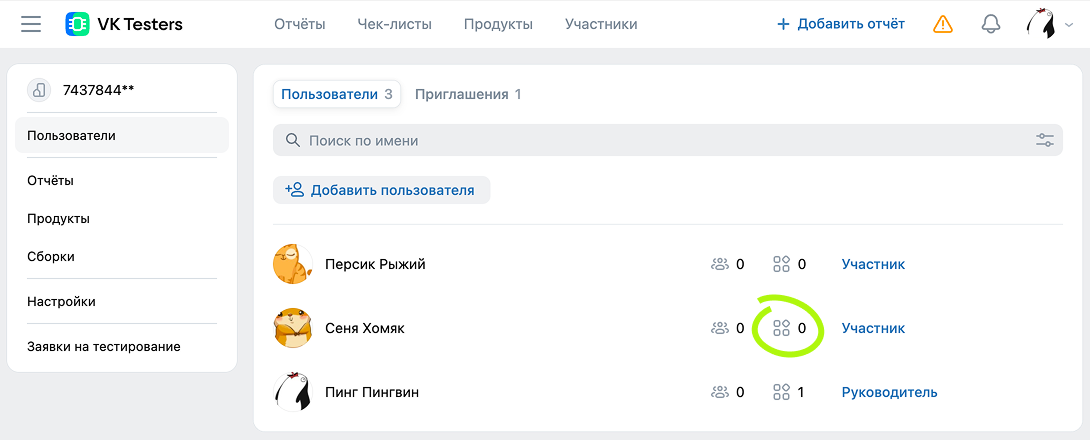This screenshot has width=1090, height=440.
Task: Click the groups icon for Пинг Пингвин
Action: coord(719,392)
